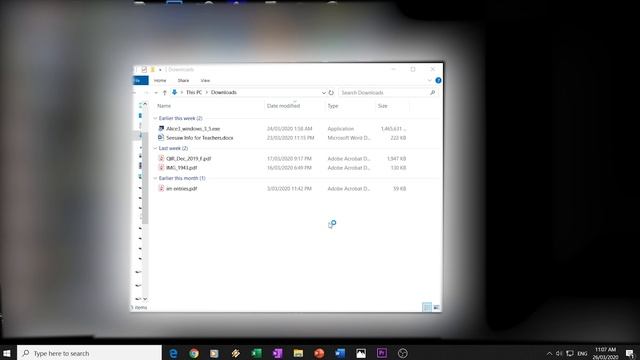
Task: Open the ENG language switcher
Action: 582,353
